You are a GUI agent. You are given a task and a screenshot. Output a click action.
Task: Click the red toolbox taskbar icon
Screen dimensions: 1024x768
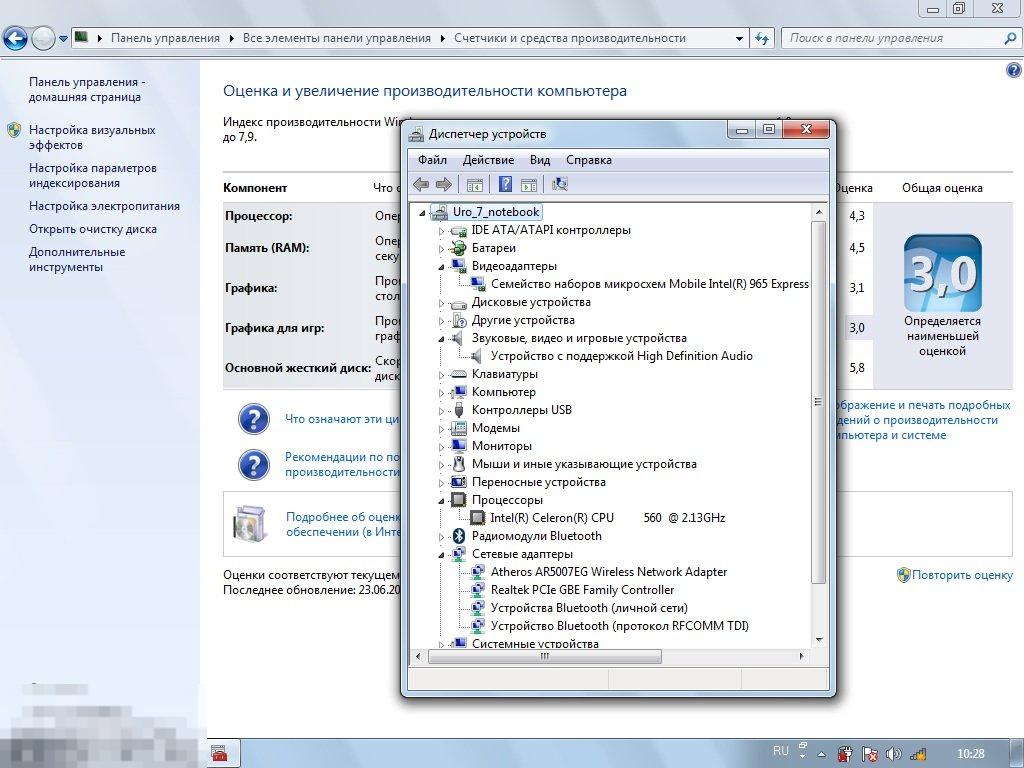coord(219,754)
